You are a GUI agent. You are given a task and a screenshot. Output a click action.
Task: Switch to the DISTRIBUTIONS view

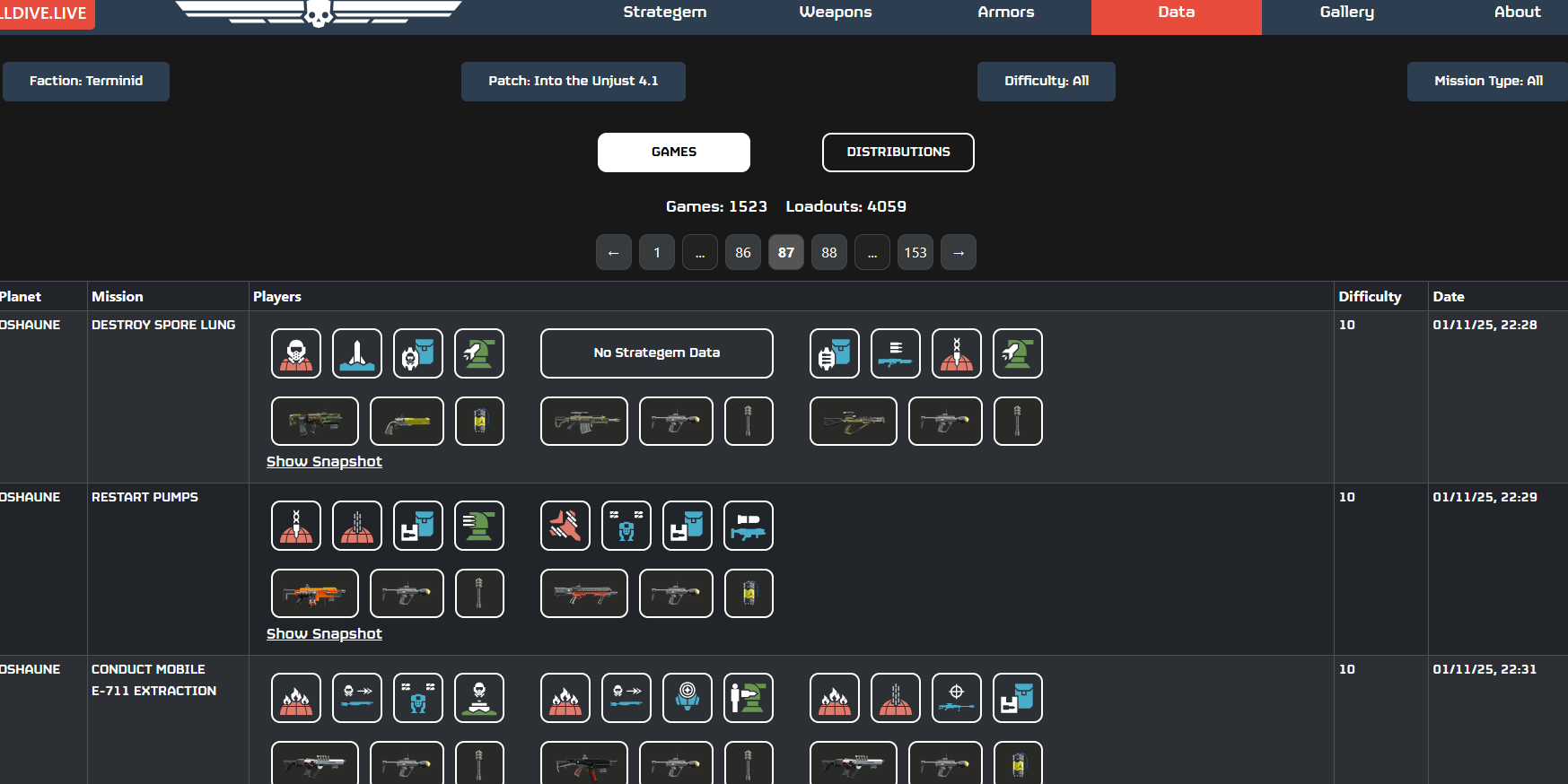pos(898,152)
